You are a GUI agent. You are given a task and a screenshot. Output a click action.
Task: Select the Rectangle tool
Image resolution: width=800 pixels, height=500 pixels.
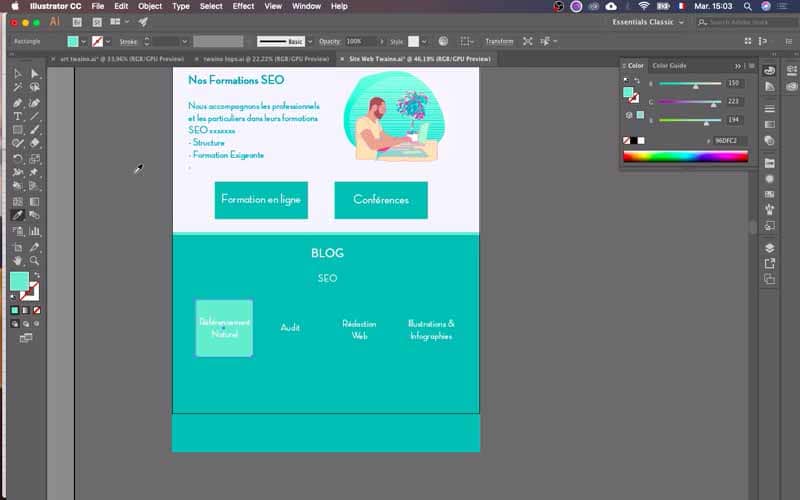(18, 130)
